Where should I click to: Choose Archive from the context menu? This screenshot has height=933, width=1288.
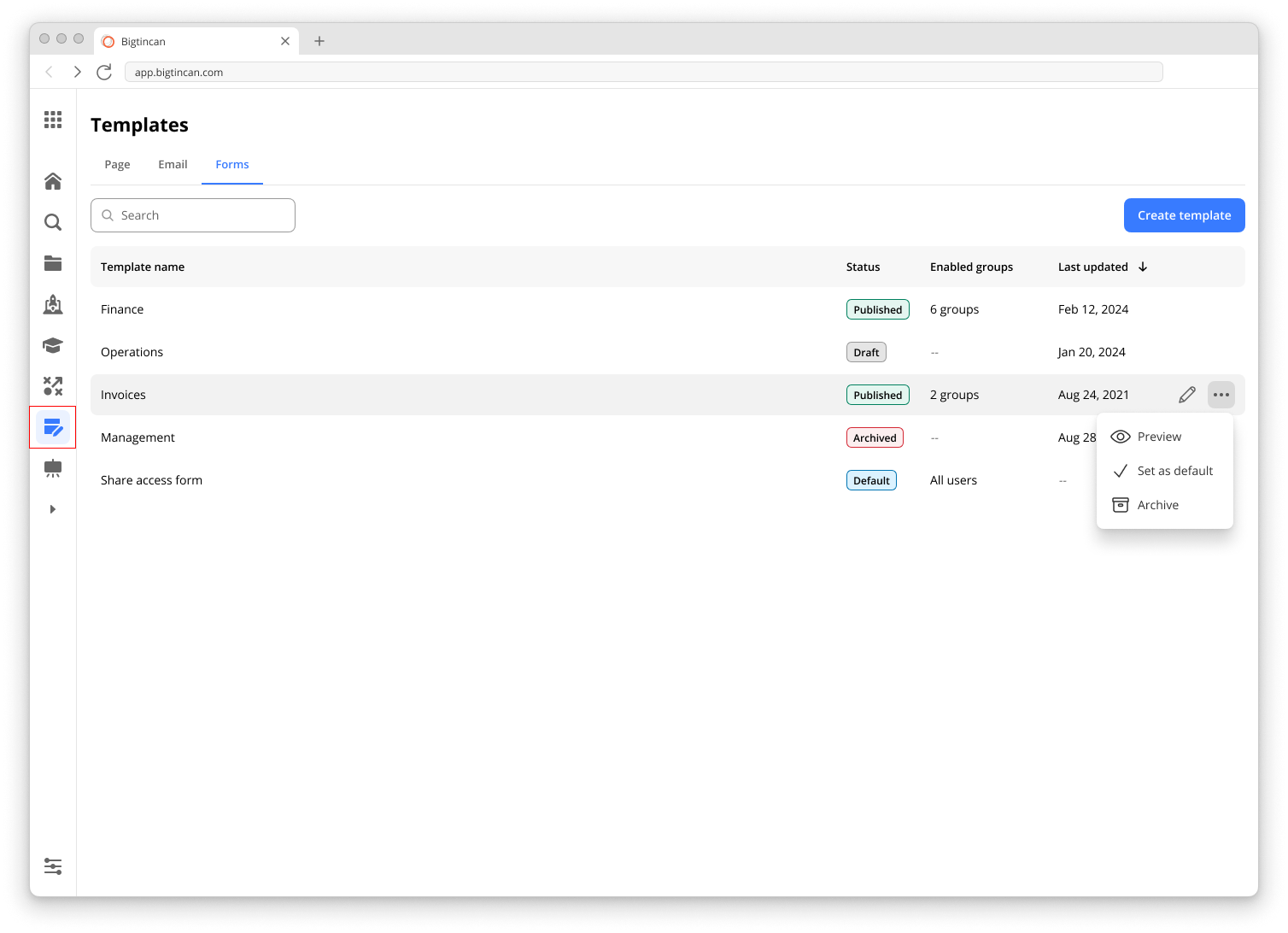coord(1157,505)
